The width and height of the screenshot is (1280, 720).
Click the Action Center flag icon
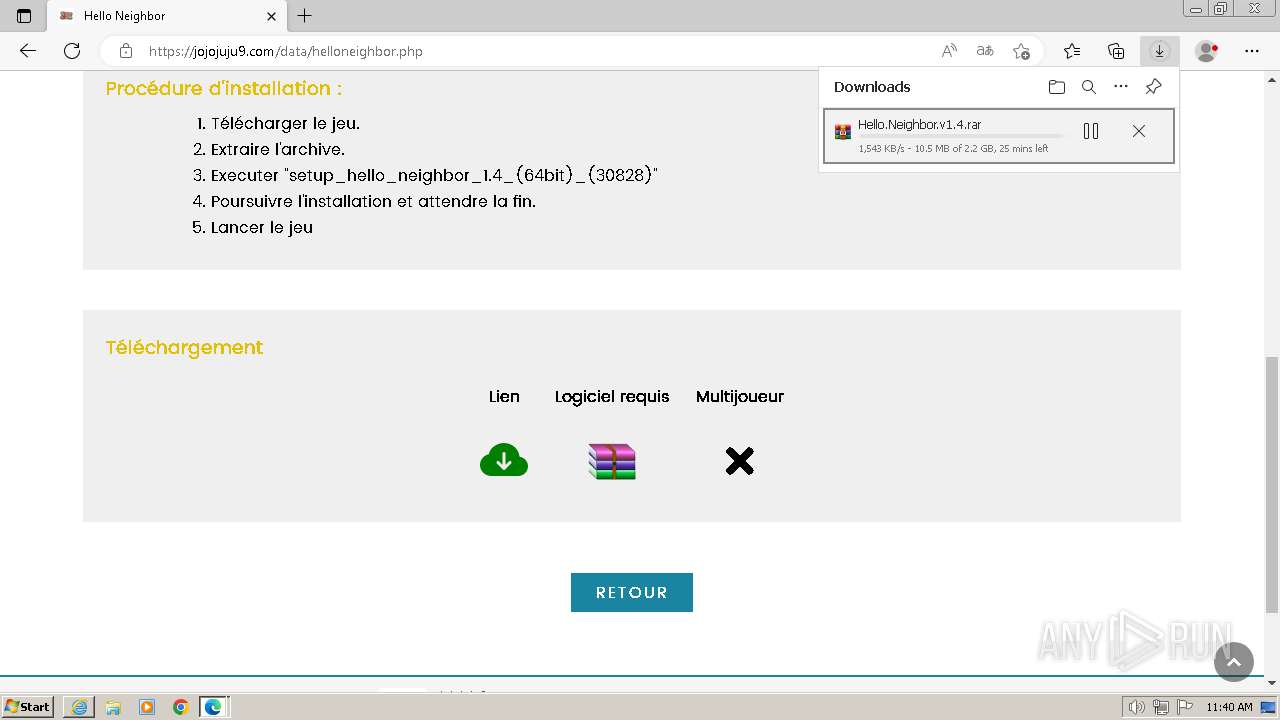(1185, 707)
